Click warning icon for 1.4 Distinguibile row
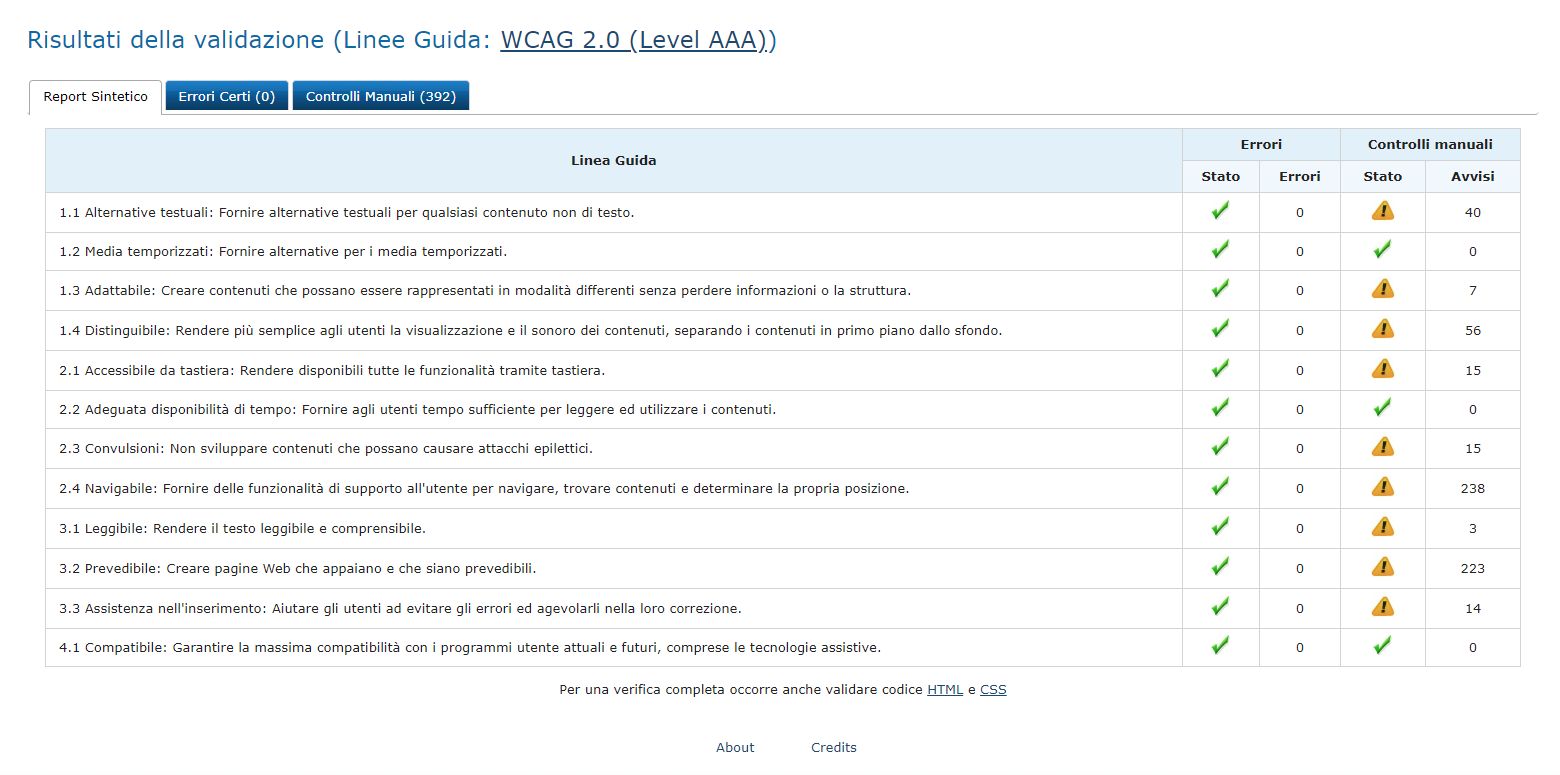1560x775 pixels. click(x=1382, y=329)
